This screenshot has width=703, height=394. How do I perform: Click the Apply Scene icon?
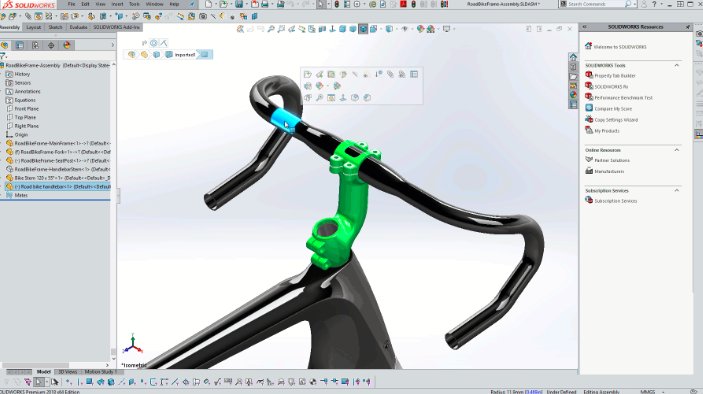[x=431, y=29]
